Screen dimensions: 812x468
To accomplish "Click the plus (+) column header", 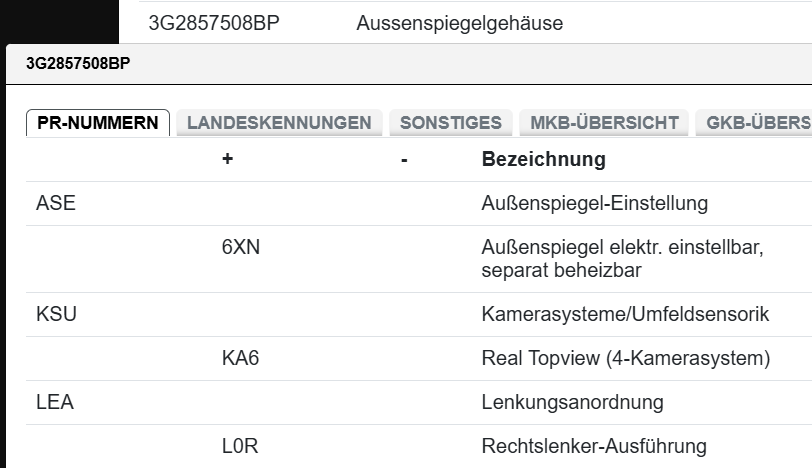I will pos(228,159).
